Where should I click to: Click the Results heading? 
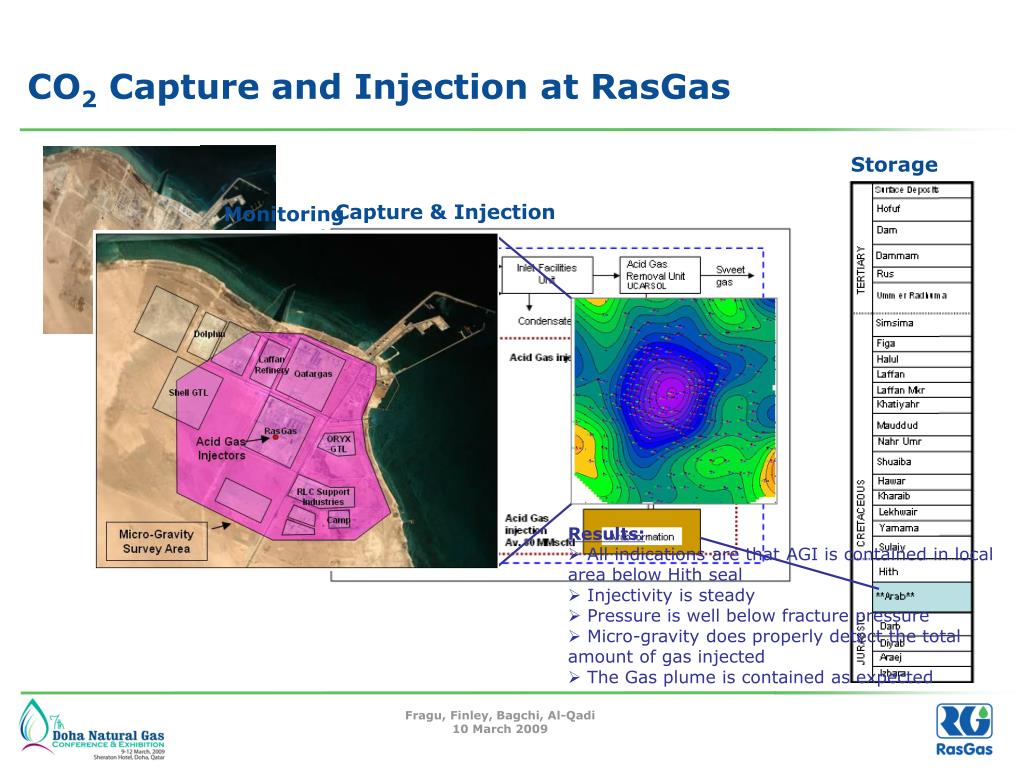[x=605, y=534]
